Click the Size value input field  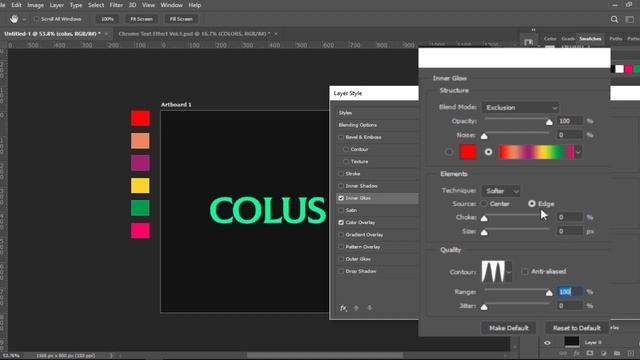(569, 231)
